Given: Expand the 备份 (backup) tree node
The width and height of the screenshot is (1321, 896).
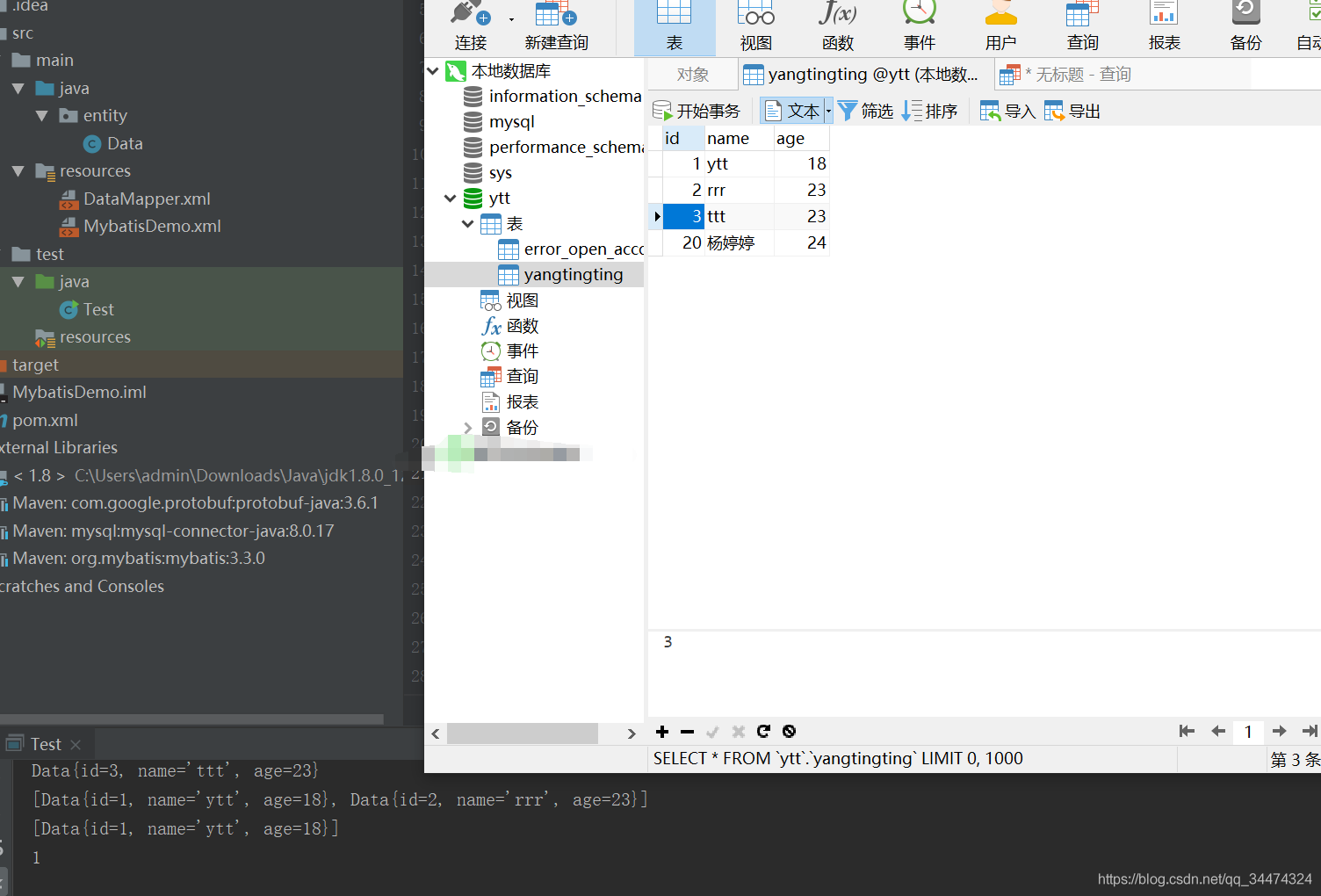Looking at the screenshot, I should (468, 428).
